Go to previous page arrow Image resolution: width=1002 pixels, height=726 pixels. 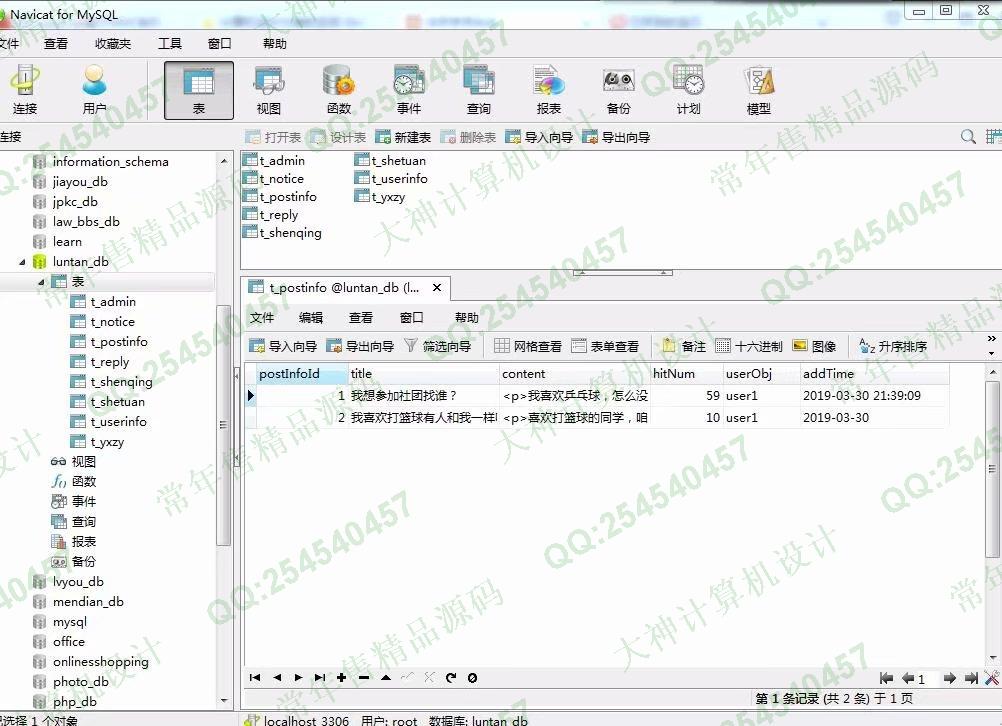point(907,678)
